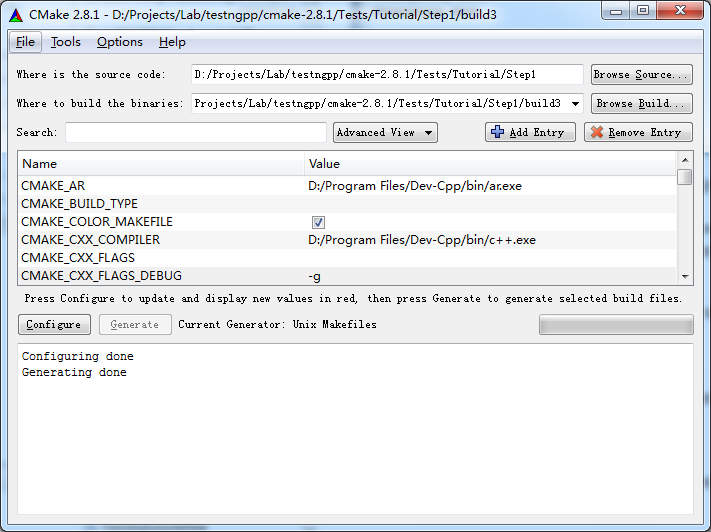Click the red X icon on Remove Entry
This screenshot has height=532, width=711.
pos(597,132)
